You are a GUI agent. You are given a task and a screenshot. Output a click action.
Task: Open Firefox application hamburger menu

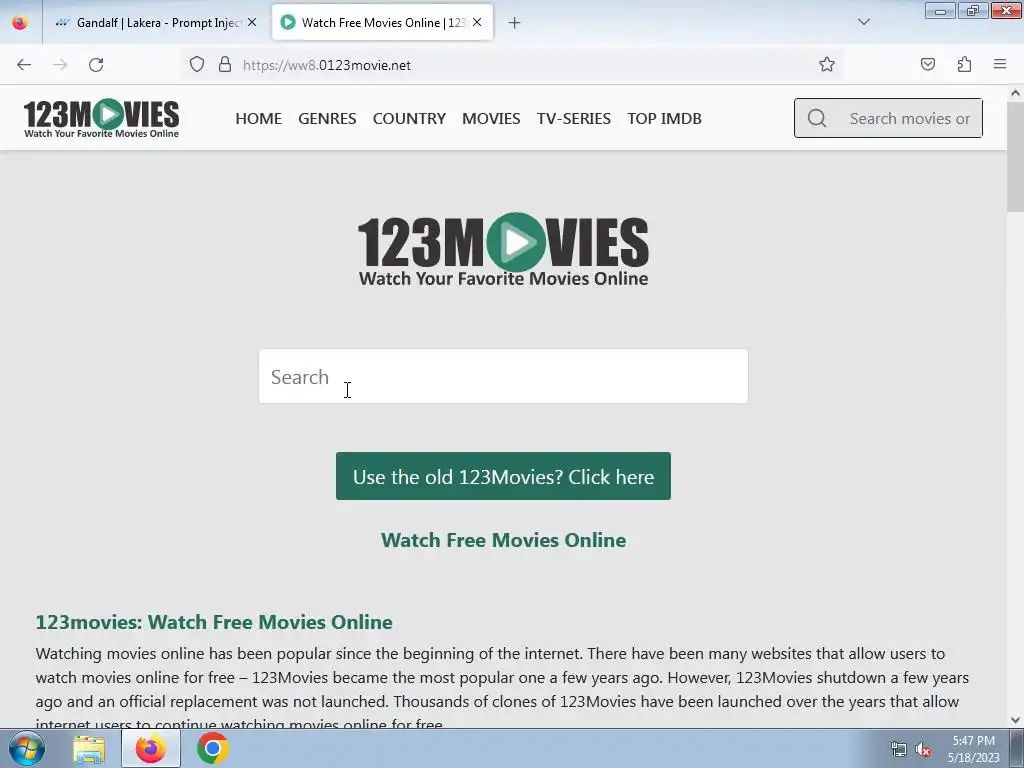pyautogui.click(x=1000, y=64)
